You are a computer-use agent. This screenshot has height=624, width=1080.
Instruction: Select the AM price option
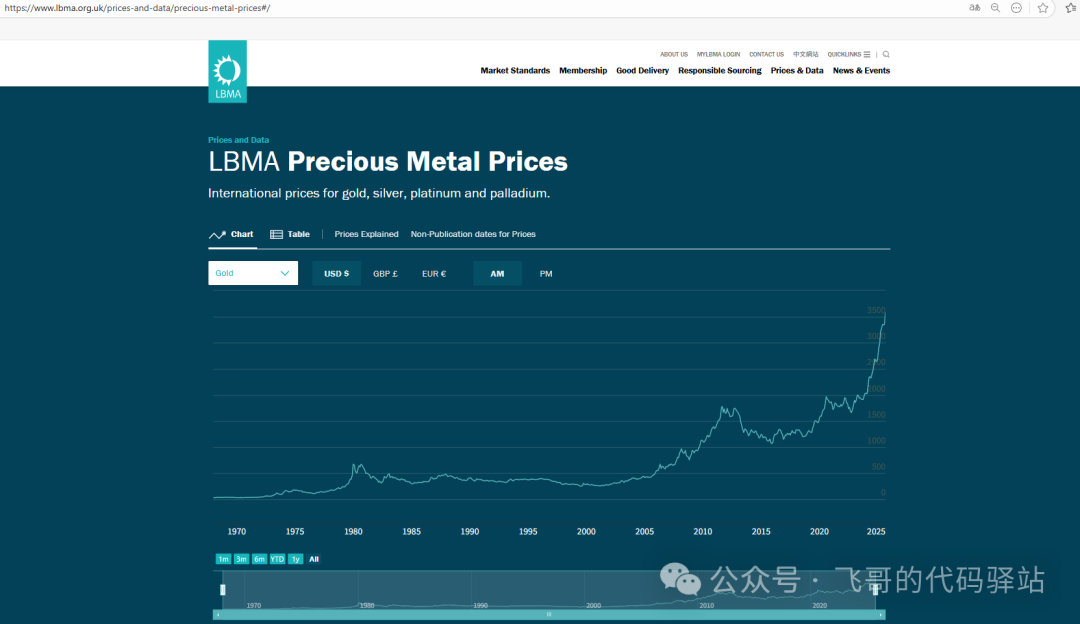click(x=497, y=273)
